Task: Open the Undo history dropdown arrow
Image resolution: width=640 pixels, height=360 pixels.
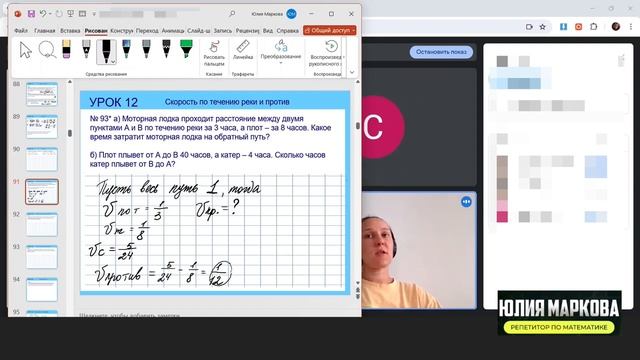Action: pos(50,14)
